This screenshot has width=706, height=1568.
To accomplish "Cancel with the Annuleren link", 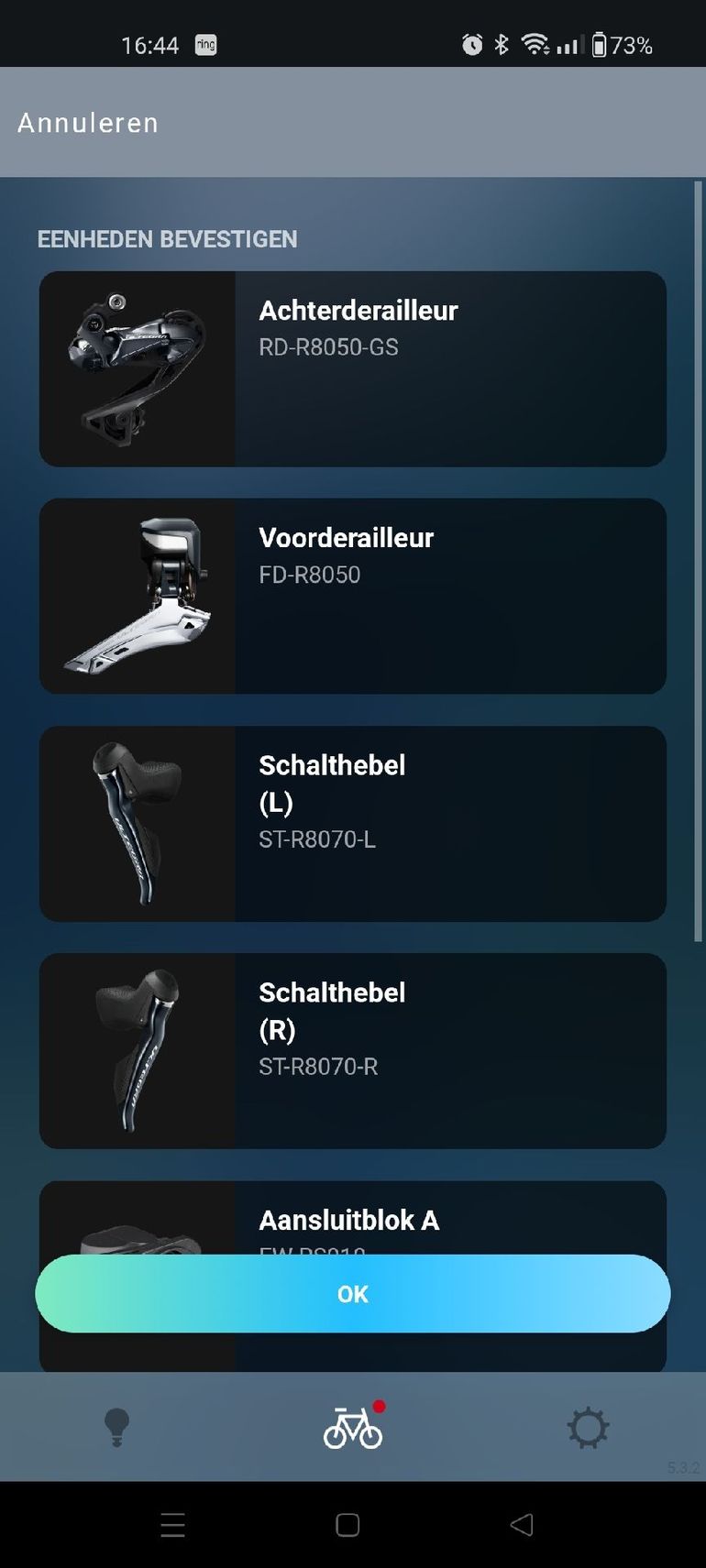I will point(88,123).
